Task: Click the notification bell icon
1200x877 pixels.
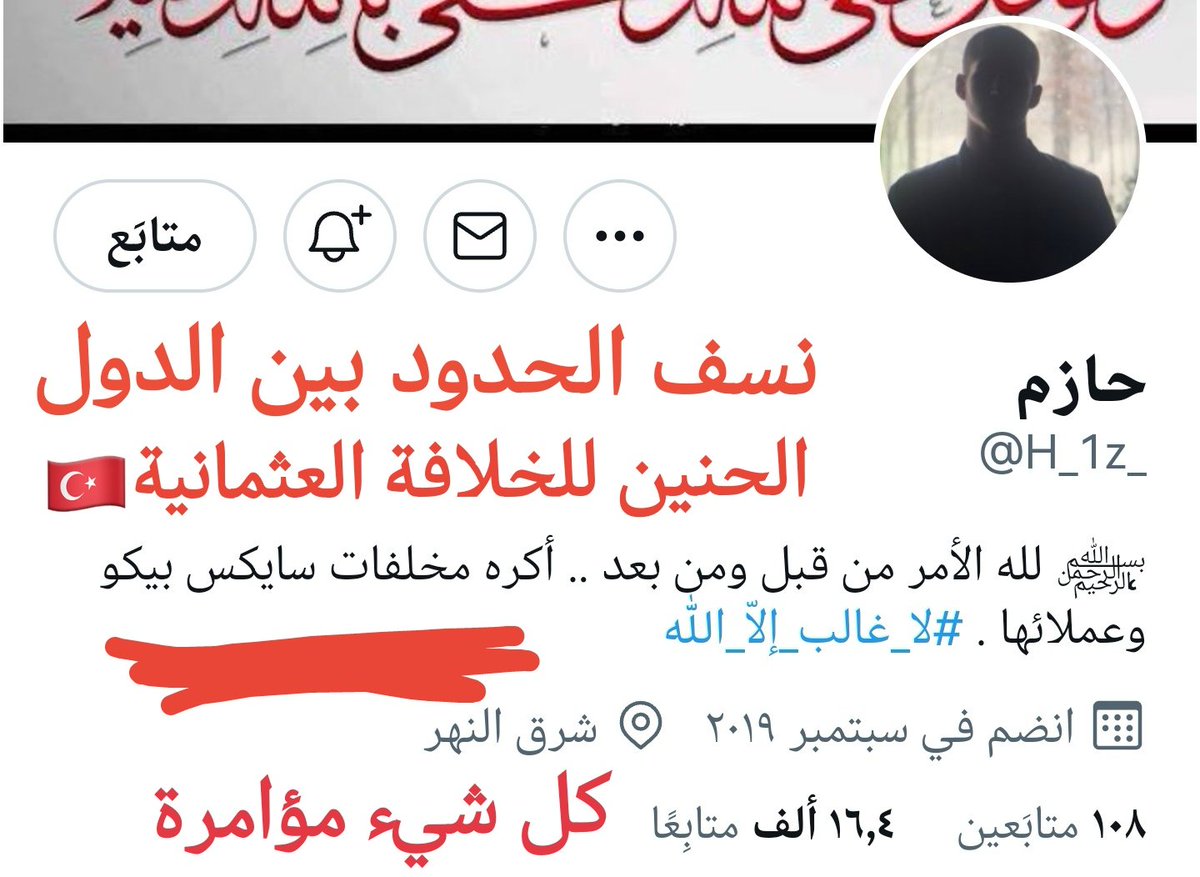Action: click(339, 236)
